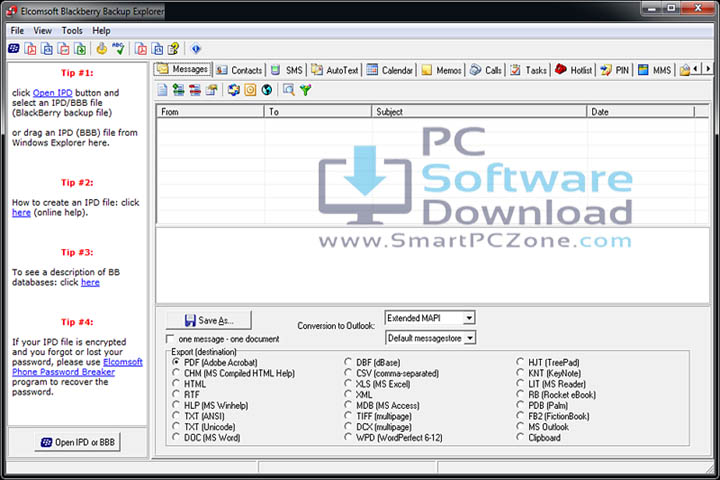Open the Tools menu
This screenshot has height=480, width=720.
pos(72,31)
